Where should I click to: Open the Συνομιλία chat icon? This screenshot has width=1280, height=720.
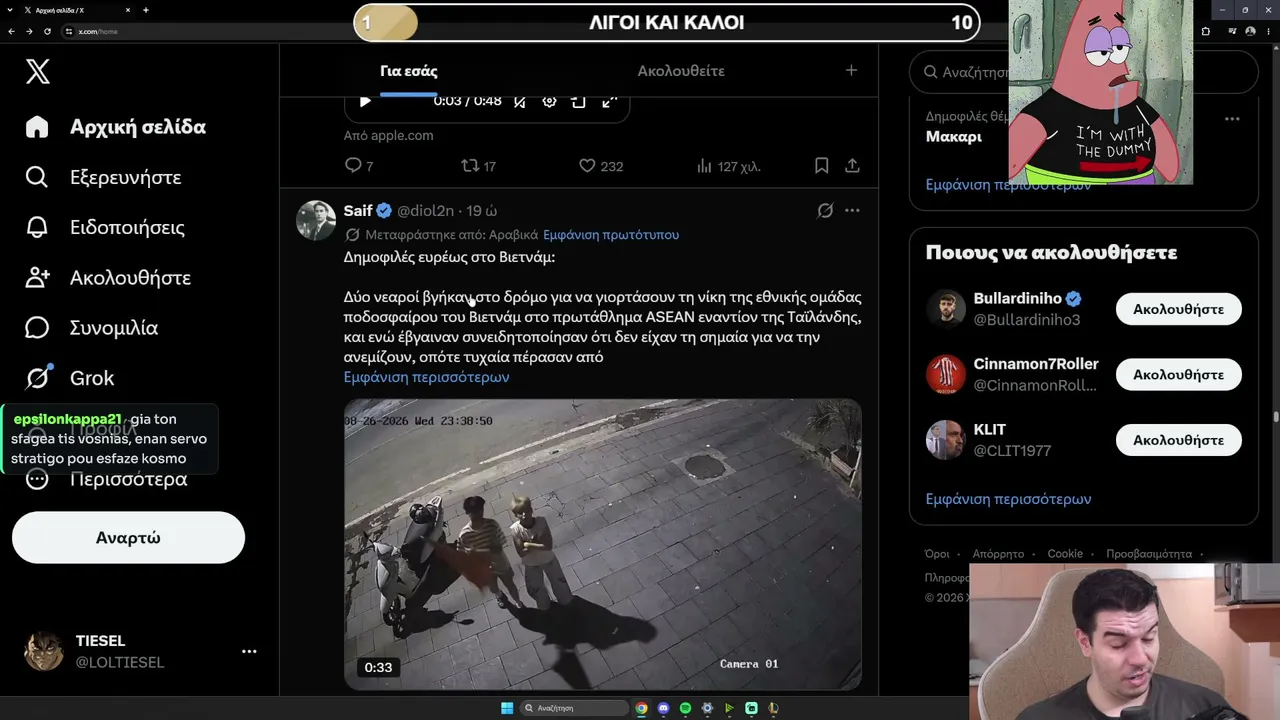[37, 327]
